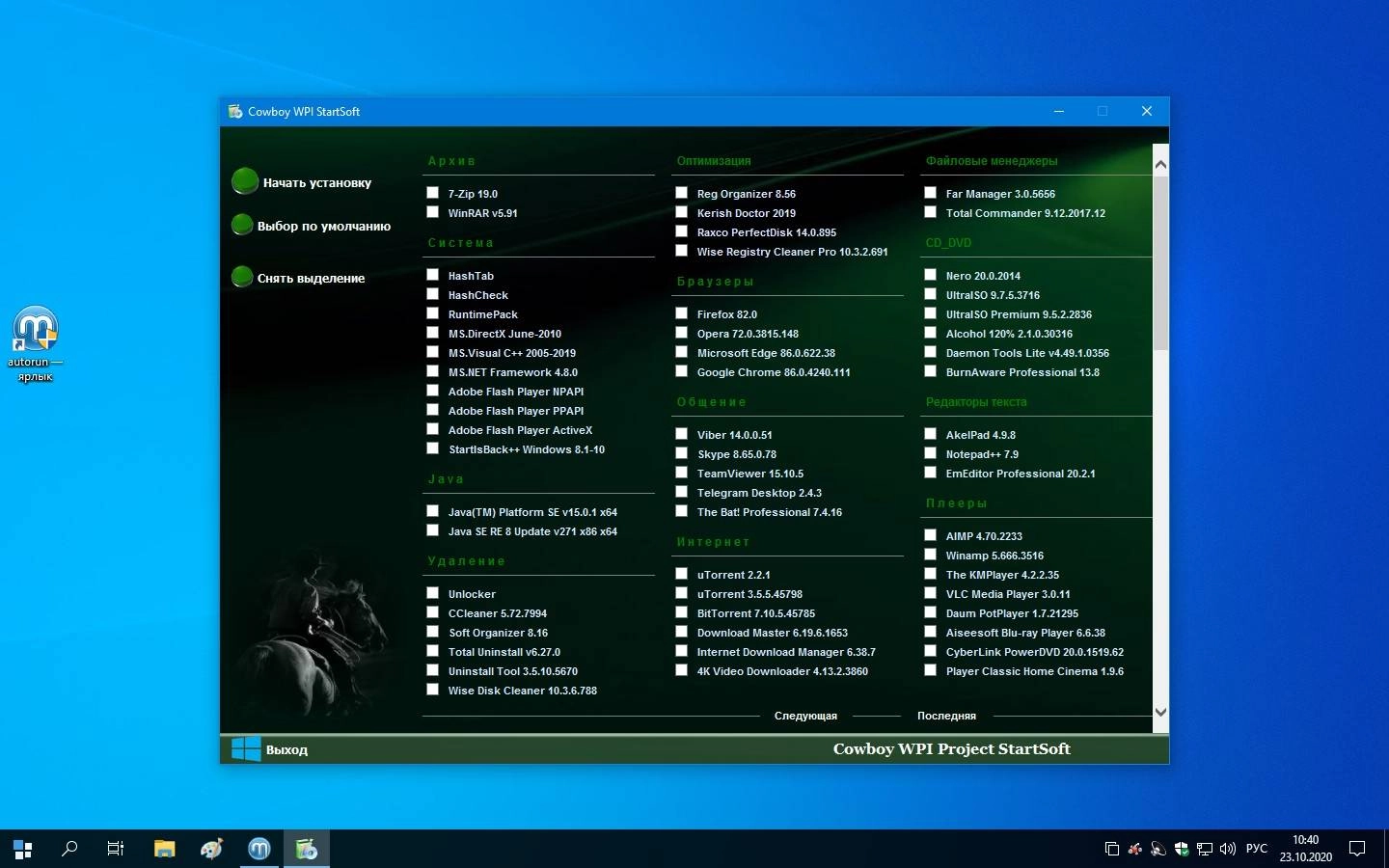This screenshot has height=868, width=1389.
Task: Check the Skype 8.65.0.78 box
Action: (682, 453)
